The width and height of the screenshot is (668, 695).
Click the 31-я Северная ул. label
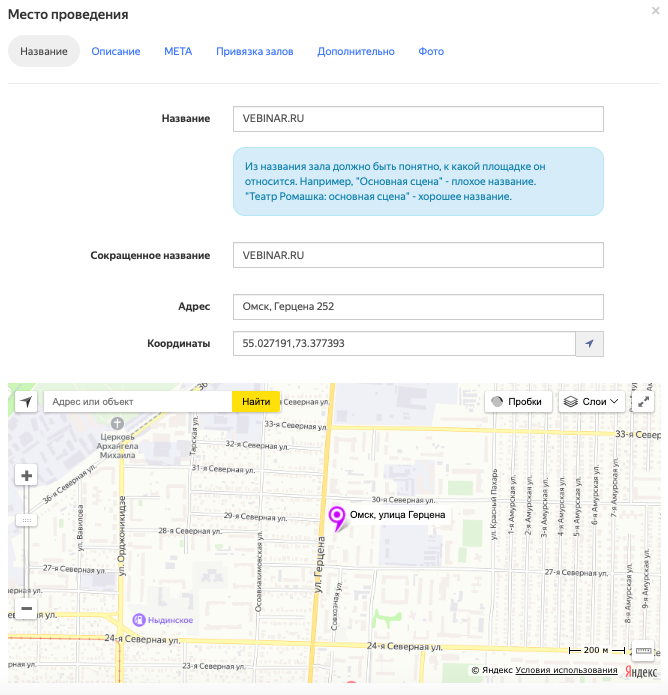(223, 469)
